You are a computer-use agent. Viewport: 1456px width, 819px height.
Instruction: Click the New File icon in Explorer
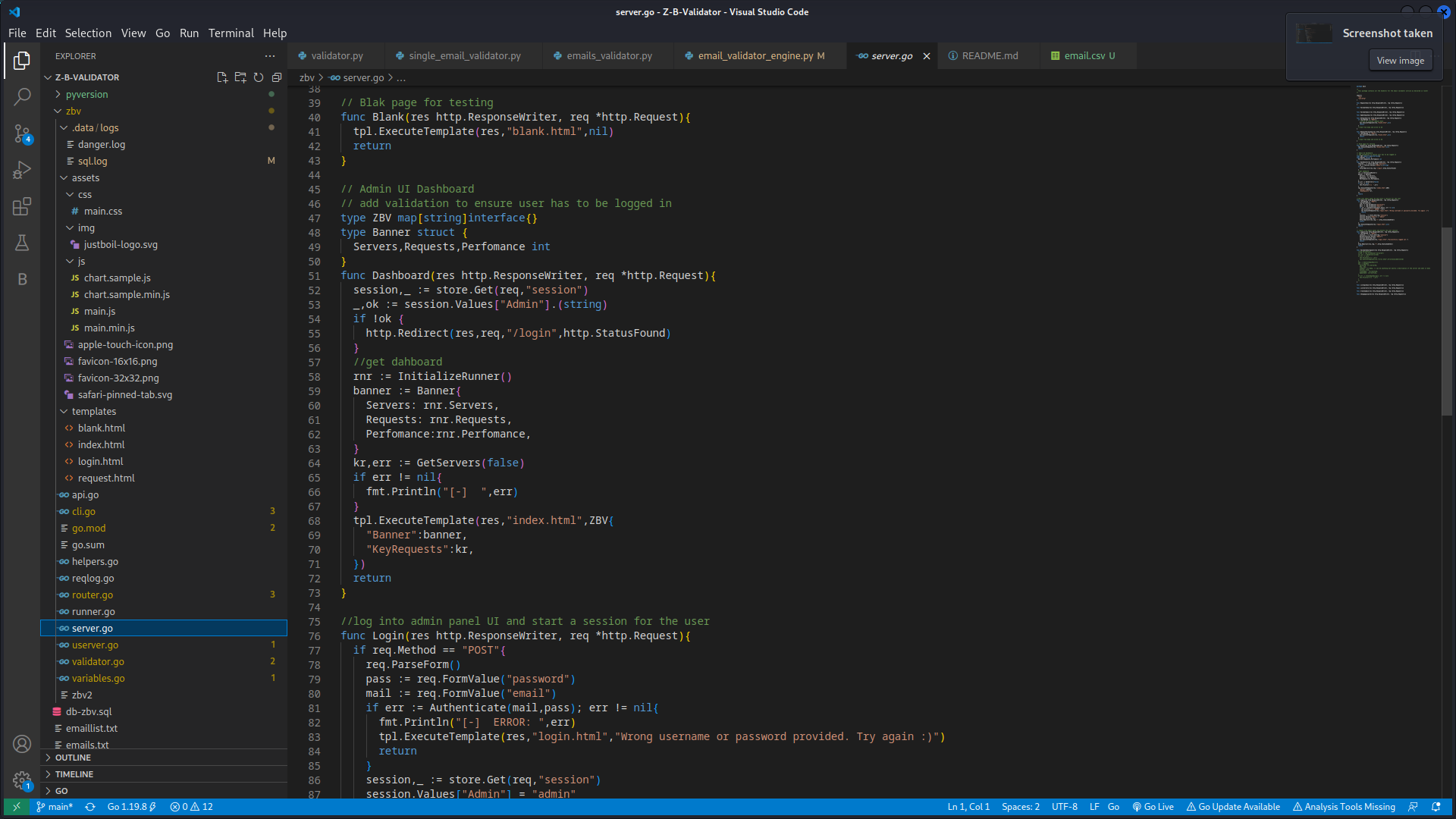tap(222, 77)
